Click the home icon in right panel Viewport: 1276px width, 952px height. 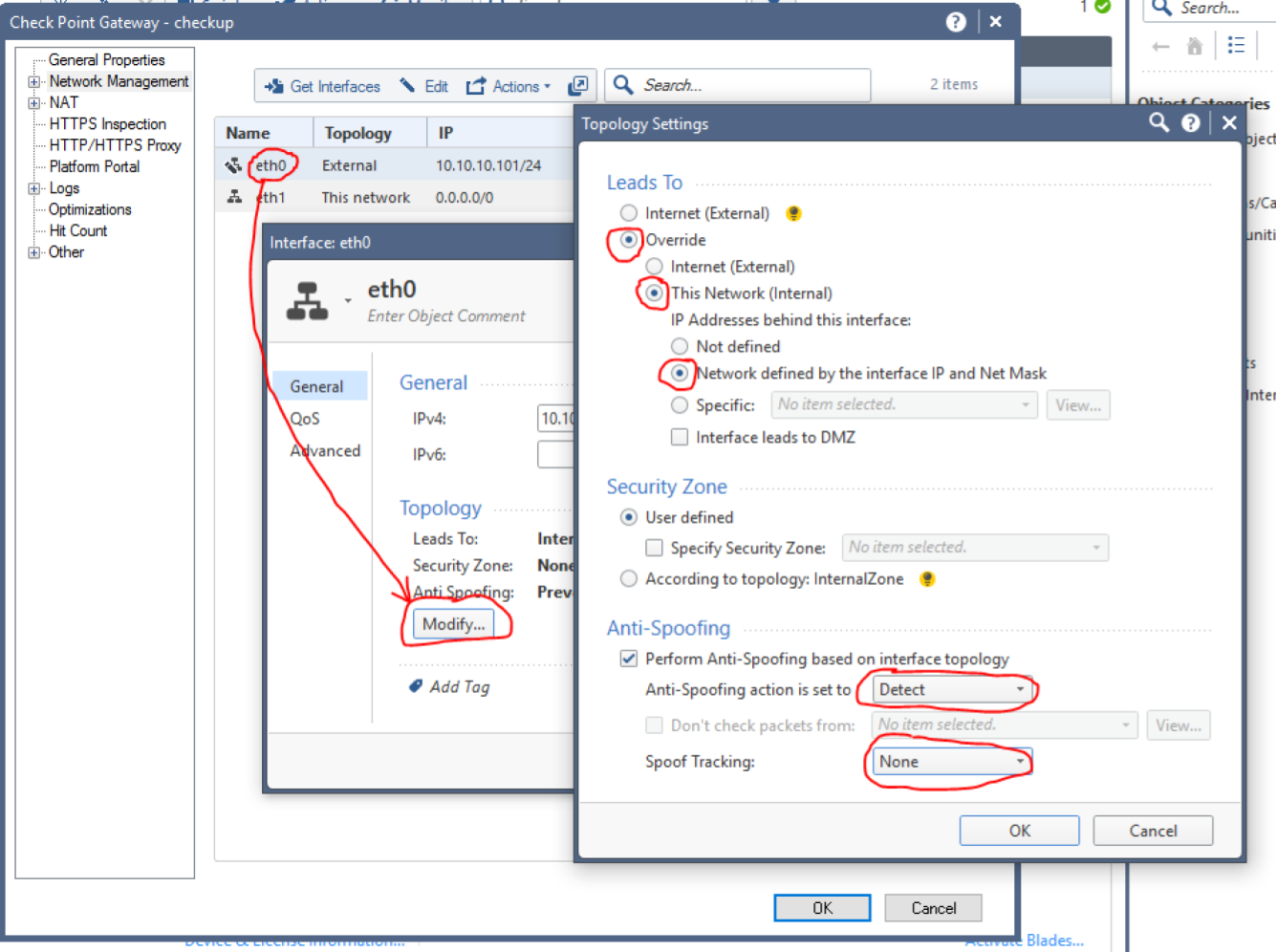pyautogui.click(x=1194, y=46)
